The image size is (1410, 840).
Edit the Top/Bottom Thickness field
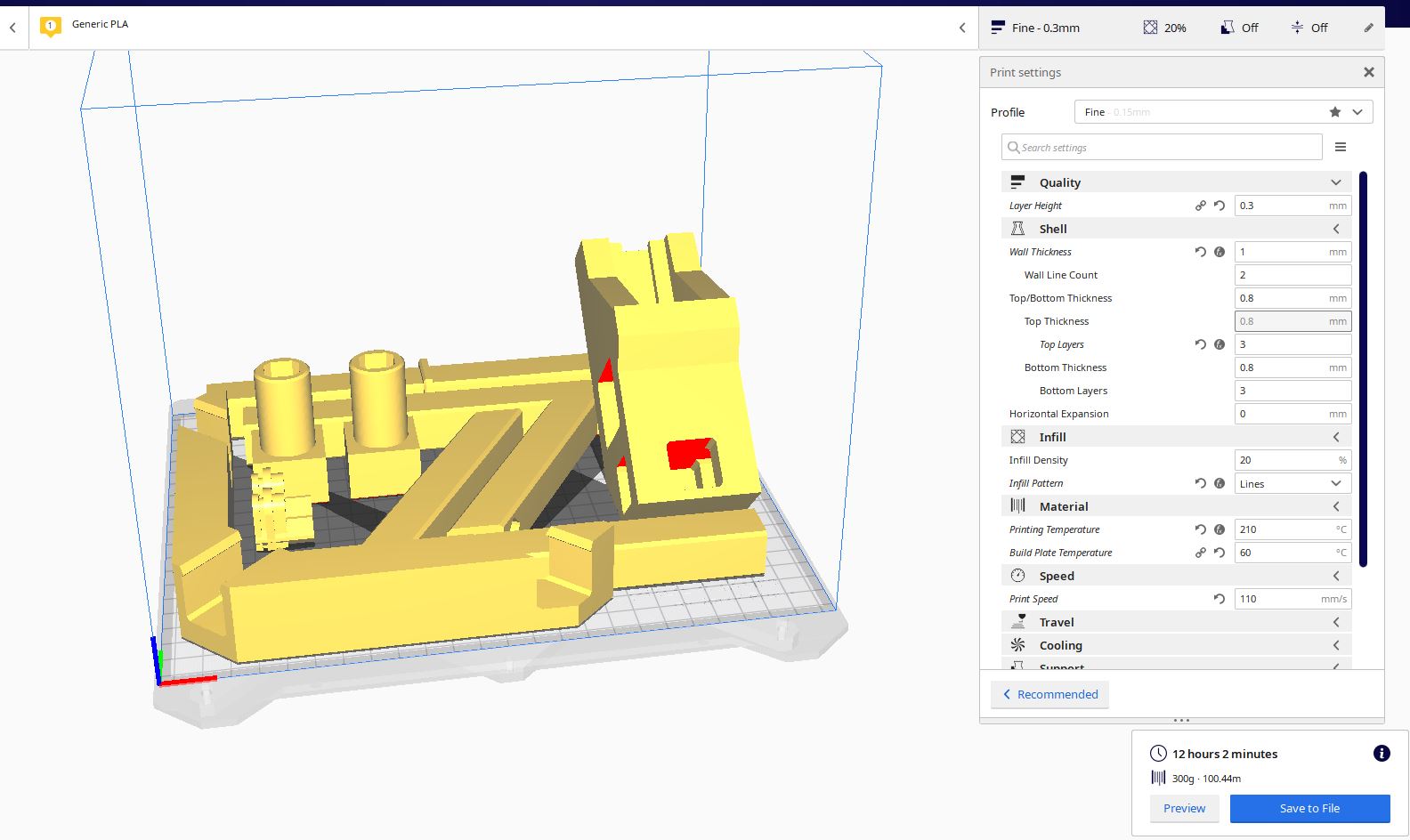pos(1292,298)
